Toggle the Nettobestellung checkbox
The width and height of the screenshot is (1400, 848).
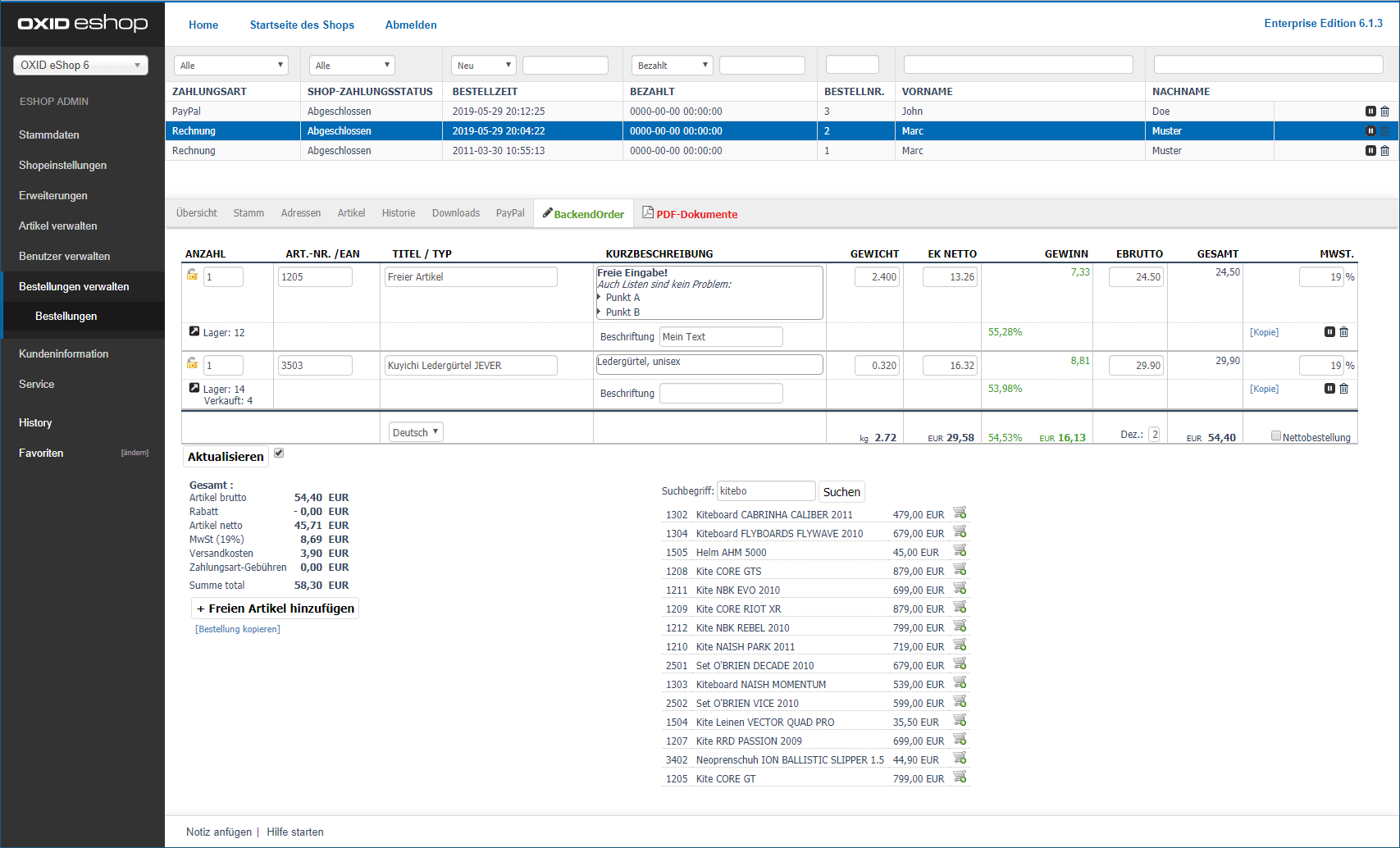pos(1276,436)
